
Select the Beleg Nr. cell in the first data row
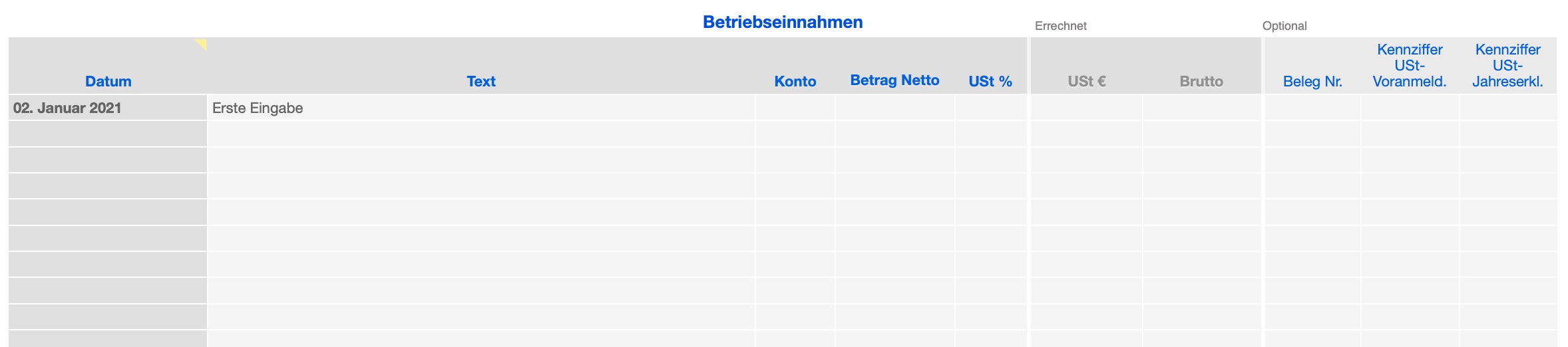1312,108
